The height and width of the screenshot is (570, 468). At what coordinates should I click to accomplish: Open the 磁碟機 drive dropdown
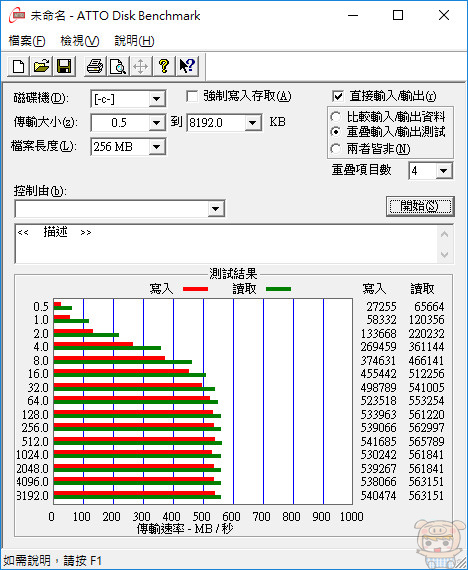point(157,99)
